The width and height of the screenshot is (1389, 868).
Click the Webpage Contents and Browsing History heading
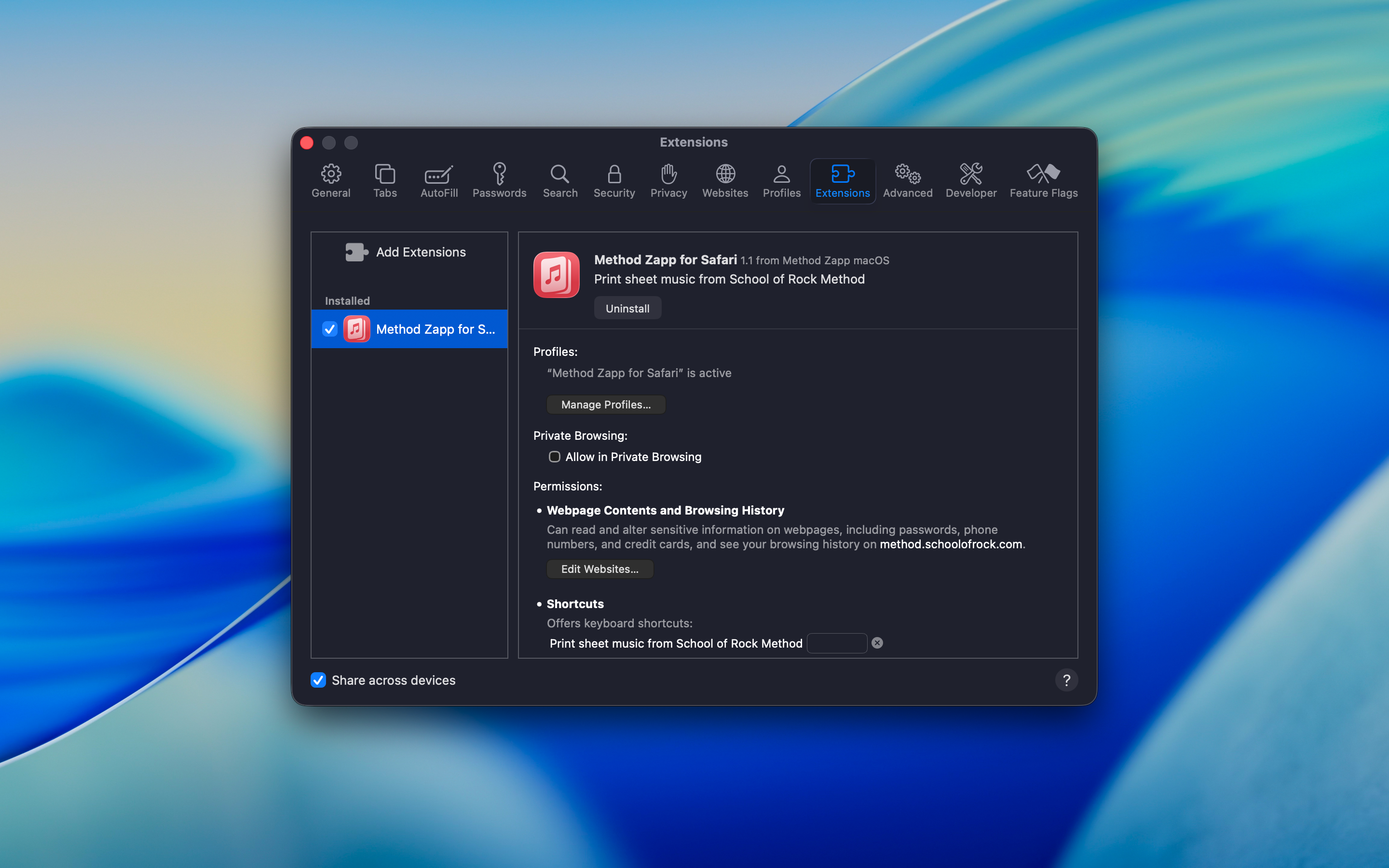pyautogui.click(x=665, y=510)
